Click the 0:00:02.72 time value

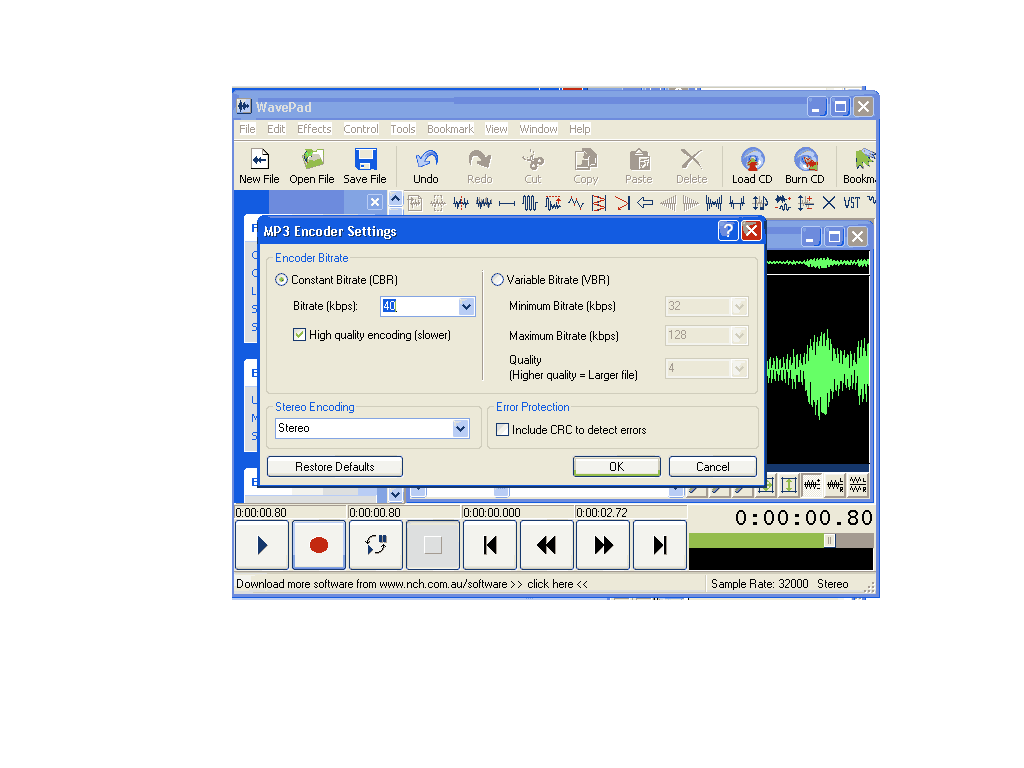click(x=601, y=513)
